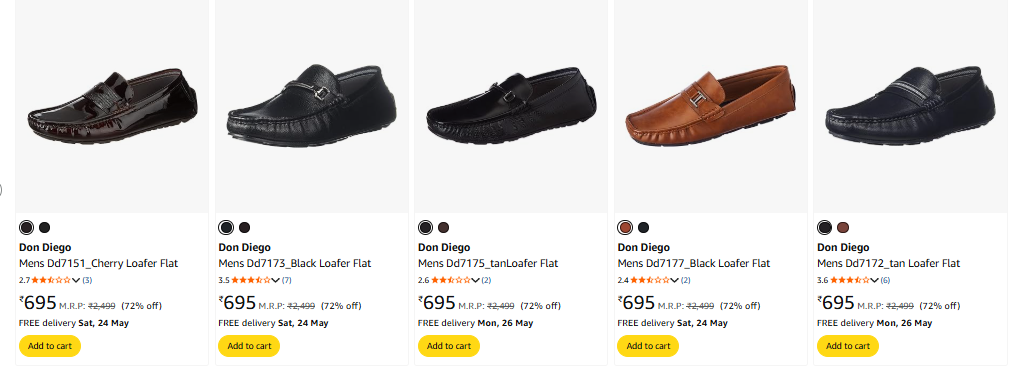Pick brown color swatch for Dd7175 tan loafer
This screenshot has width=1026, height=372.
tap(444, 228)
